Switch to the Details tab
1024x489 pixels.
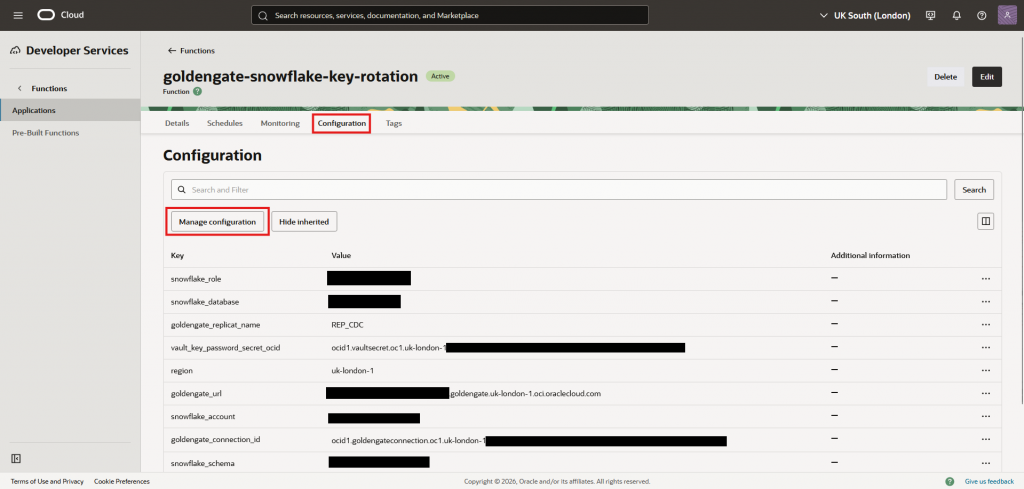click(177, 123)
